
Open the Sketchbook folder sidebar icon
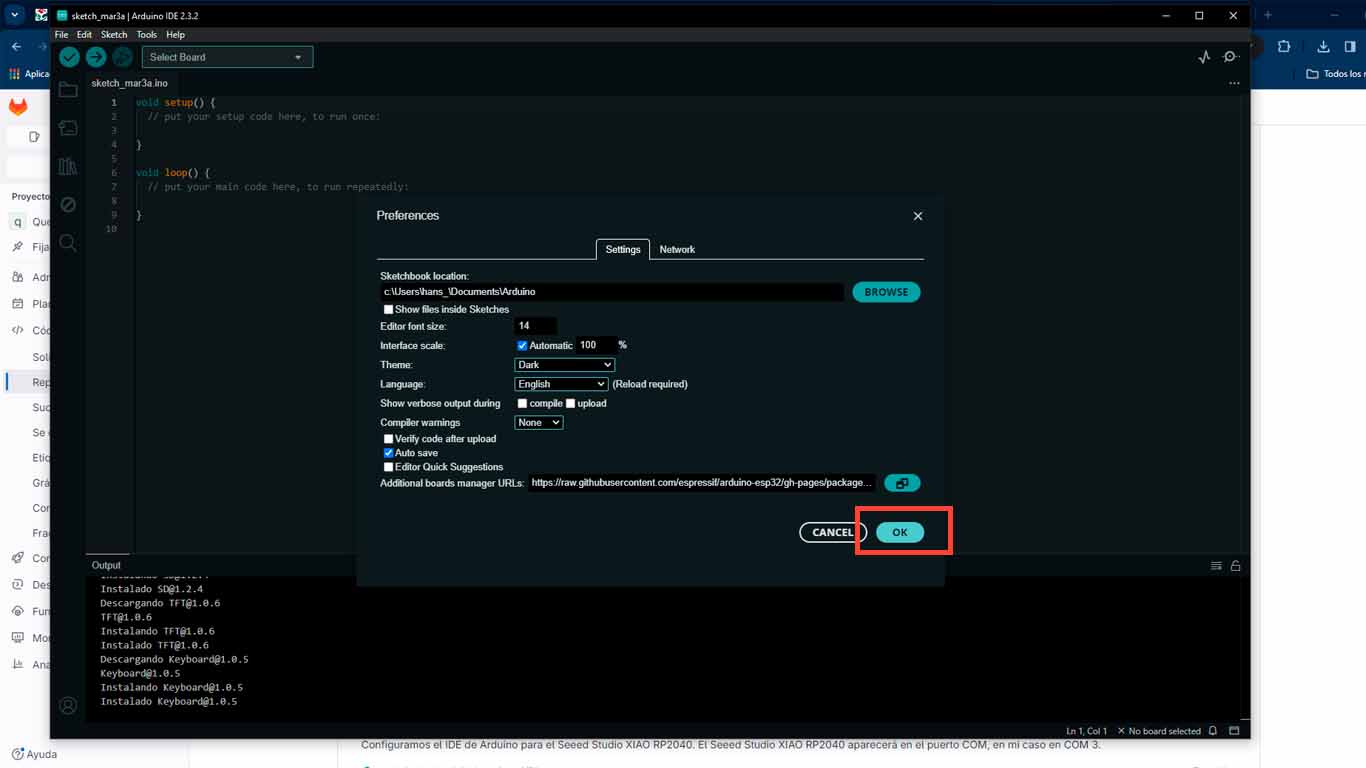point(68,90)
